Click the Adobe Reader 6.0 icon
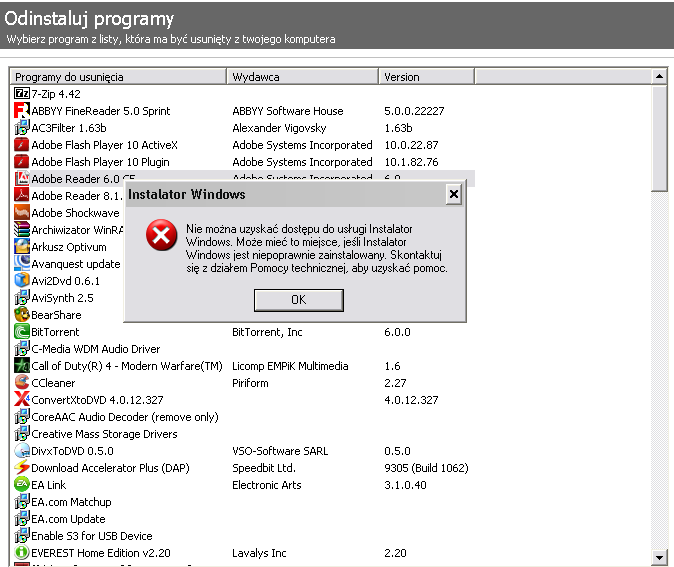Image resolution: width=674 pixels, height=567 pixels. (21, 178)
